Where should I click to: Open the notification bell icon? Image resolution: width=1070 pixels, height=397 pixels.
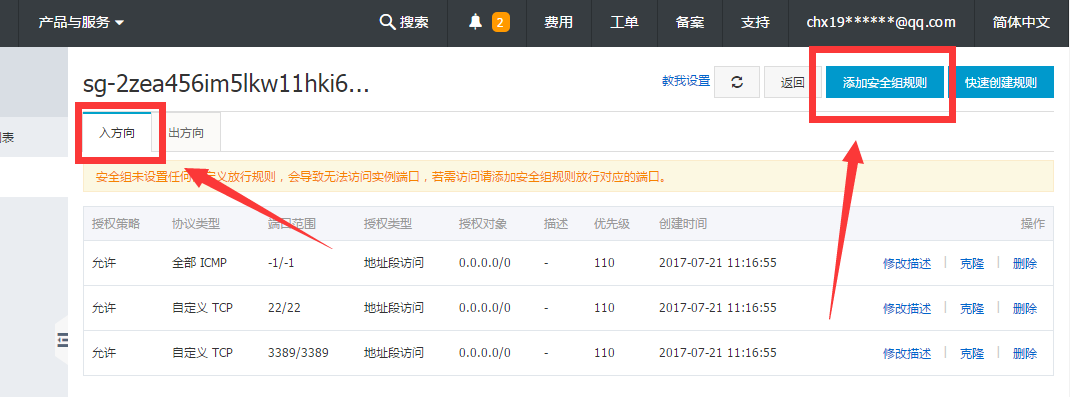[476, 23]
